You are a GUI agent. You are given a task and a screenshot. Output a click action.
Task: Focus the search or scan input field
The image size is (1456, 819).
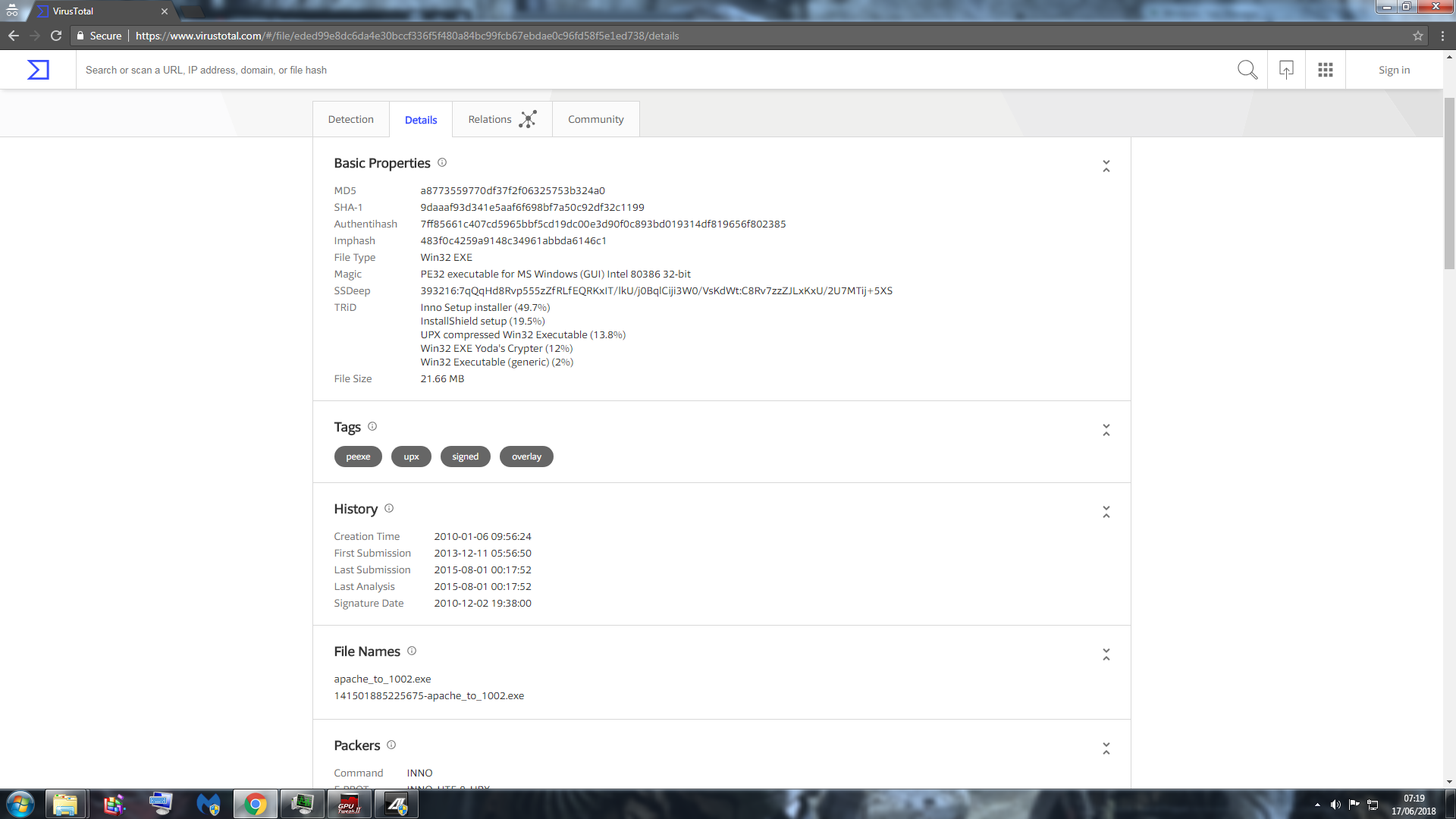[x=652, y=70]
